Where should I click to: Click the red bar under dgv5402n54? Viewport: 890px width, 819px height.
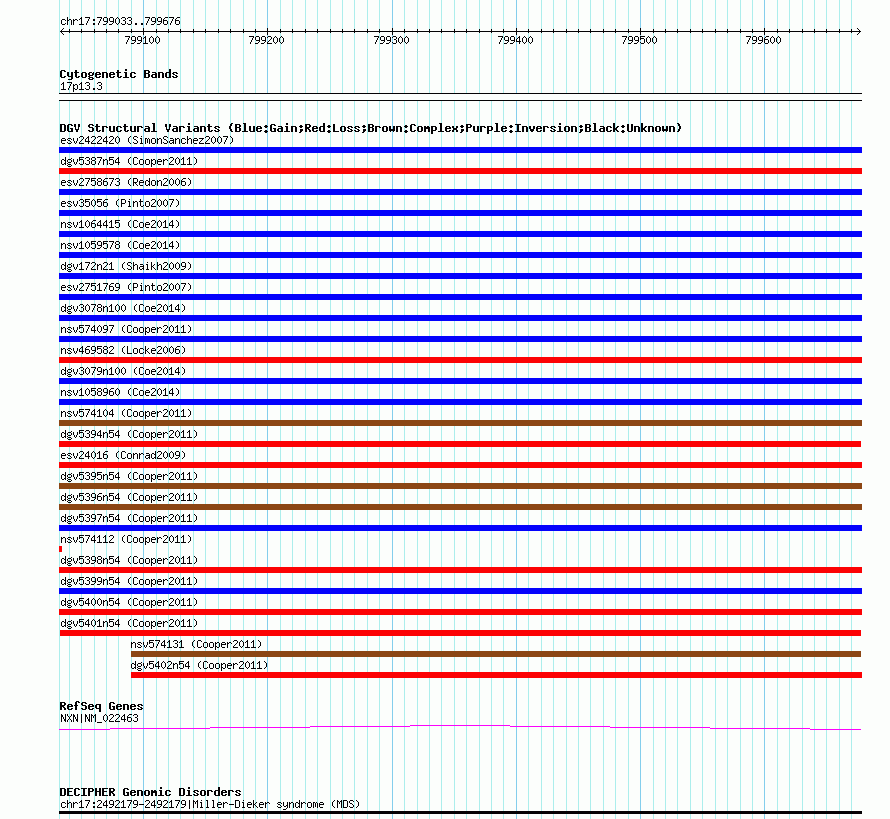coord(496,675)
